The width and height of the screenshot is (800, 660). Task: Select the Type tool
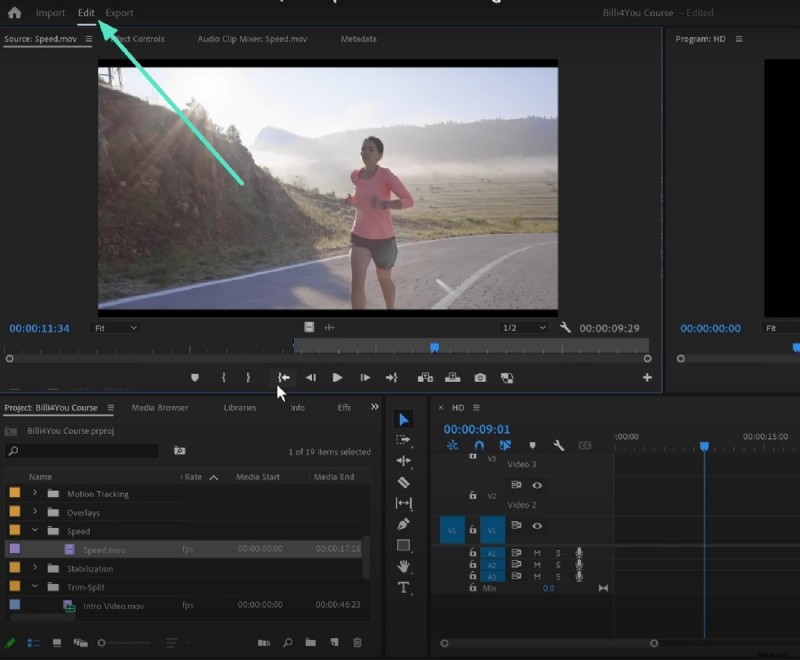click(405, 589)
